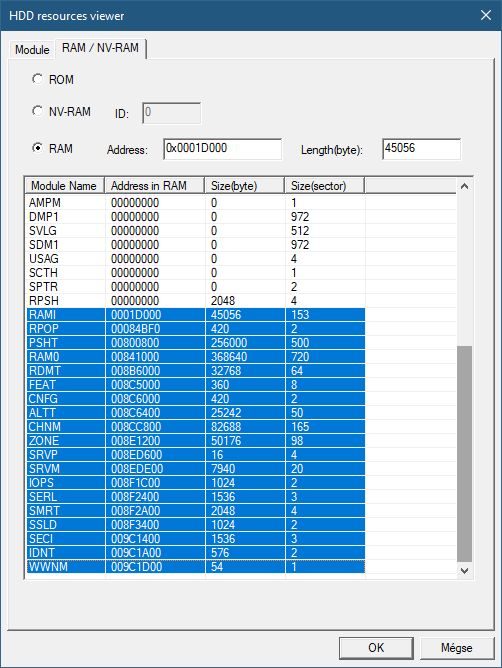Click the Mégse cancel button

pyautogui.click(x=456, y=648)
